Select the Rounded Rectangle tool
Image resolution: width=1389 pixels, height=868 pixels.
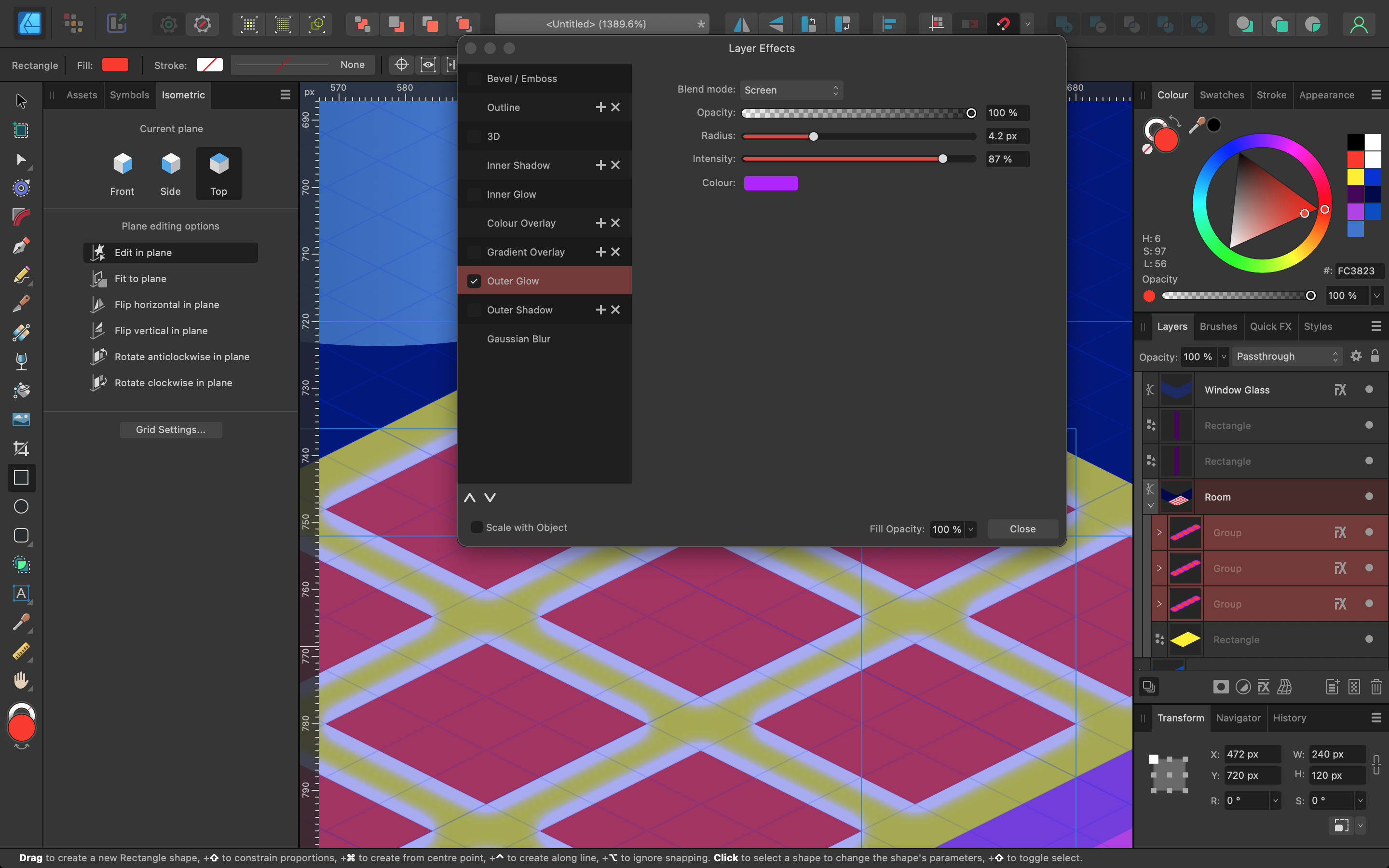pyautogui.click(x=21, y=536)
